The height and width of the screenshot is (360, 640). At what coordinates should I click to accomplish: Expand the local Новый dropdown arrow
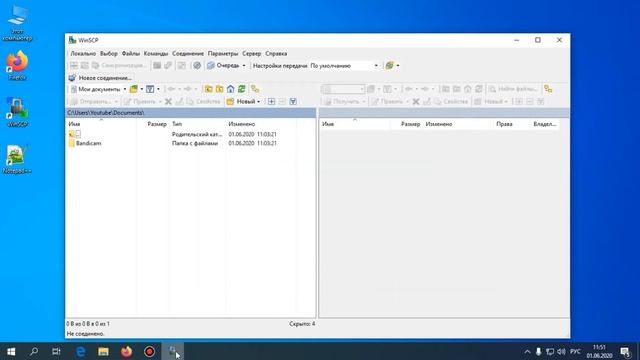(x=258, y=102)
